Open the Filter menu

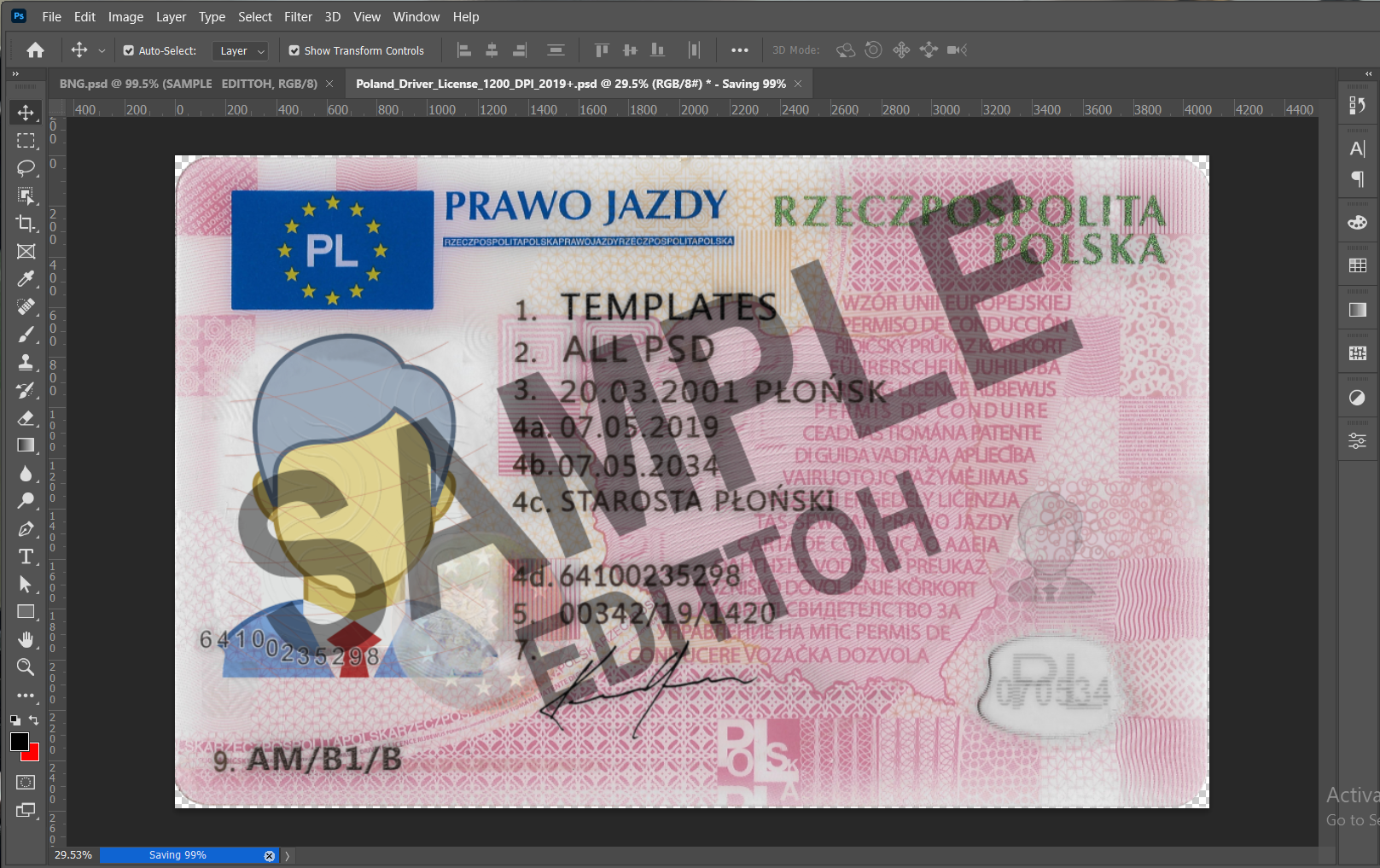(298, 17)
